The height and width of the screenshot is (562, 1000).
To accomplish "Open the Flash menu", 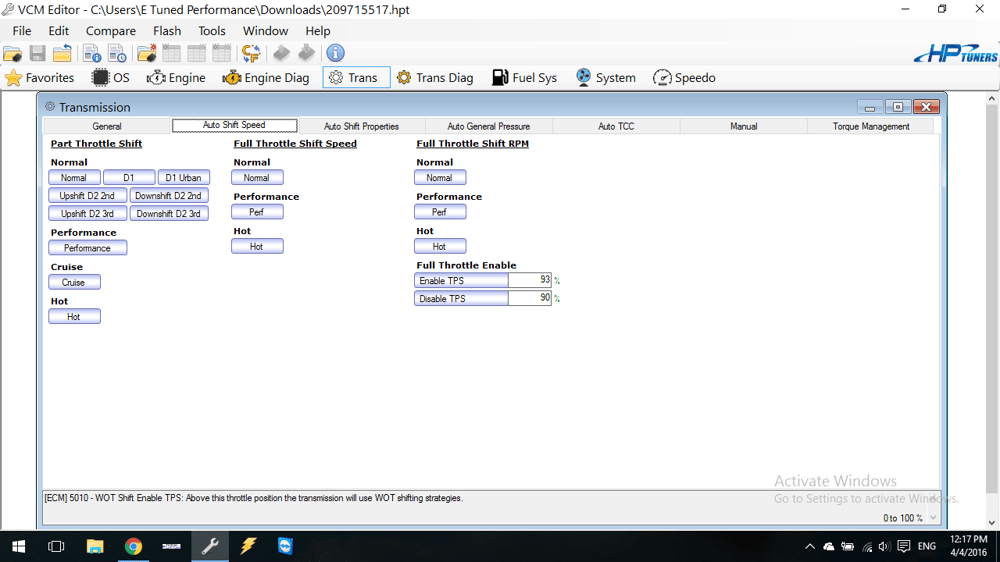I will pos(167,31).
